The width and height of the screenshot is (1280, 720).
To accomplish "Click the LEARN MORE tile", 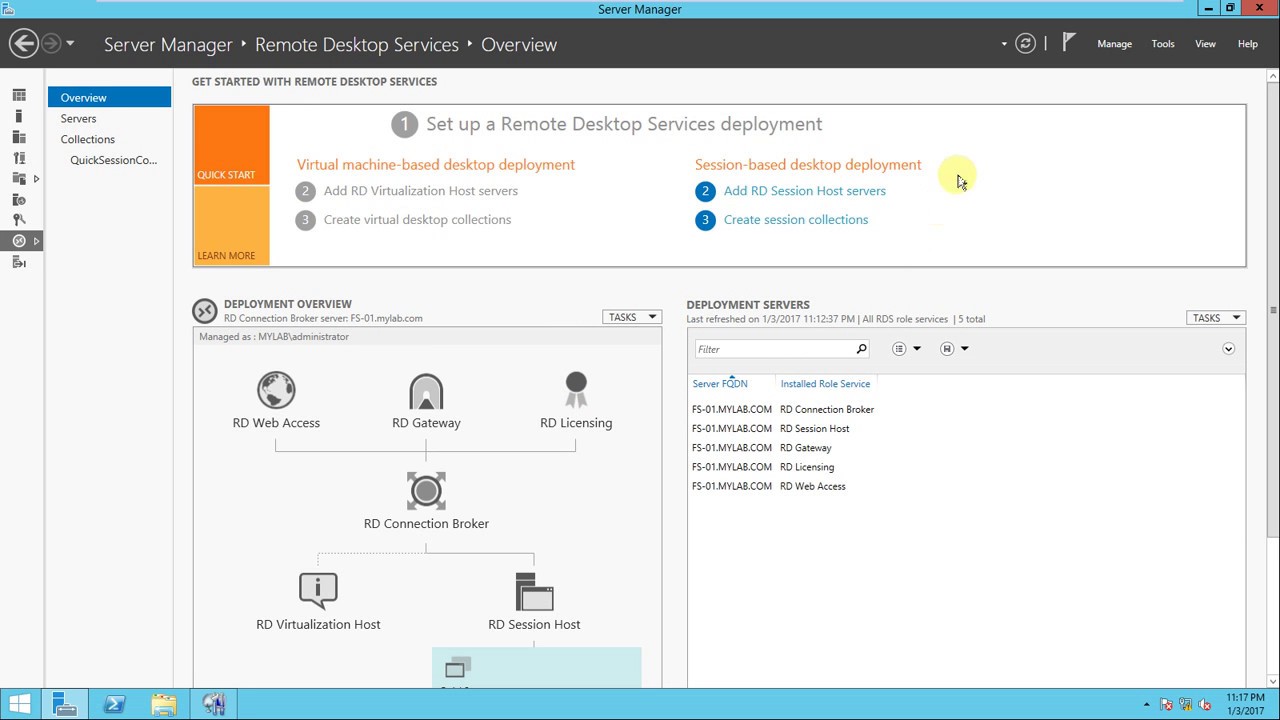I will click(231, 225).
